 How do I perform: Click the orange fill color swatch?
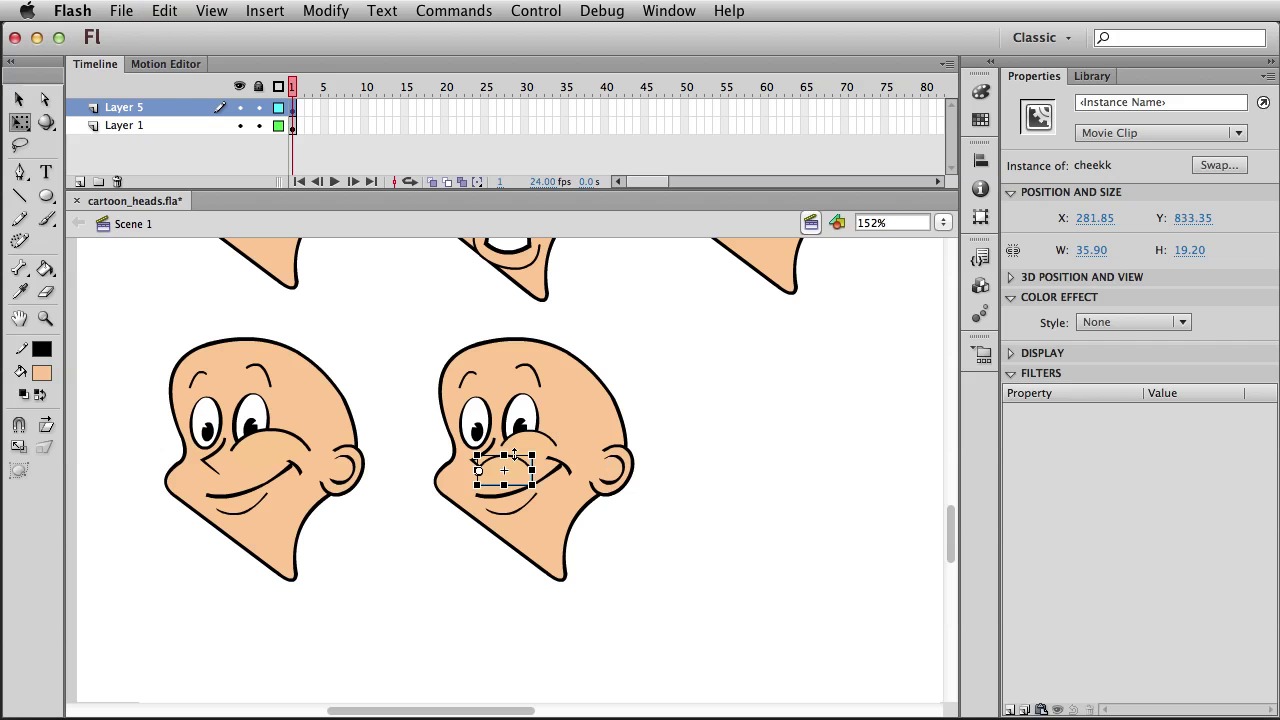coord(41,373)
